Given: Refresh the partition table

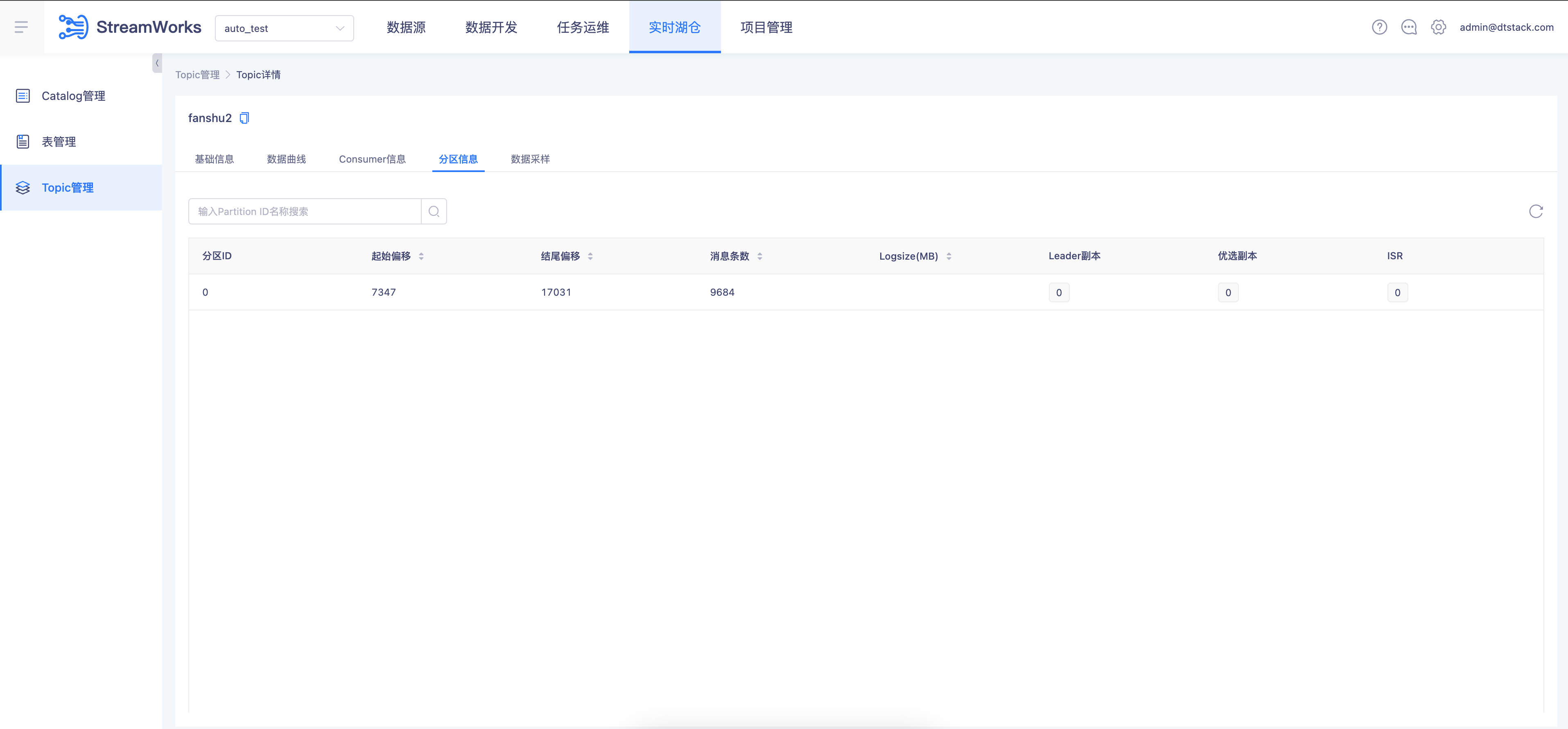Looking at the screenshot, I should [1536, 211].
